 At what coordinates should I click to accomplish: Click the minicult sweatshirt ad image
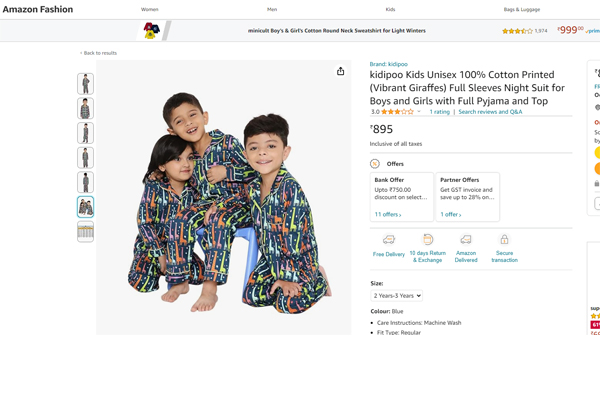coord(151,31)
